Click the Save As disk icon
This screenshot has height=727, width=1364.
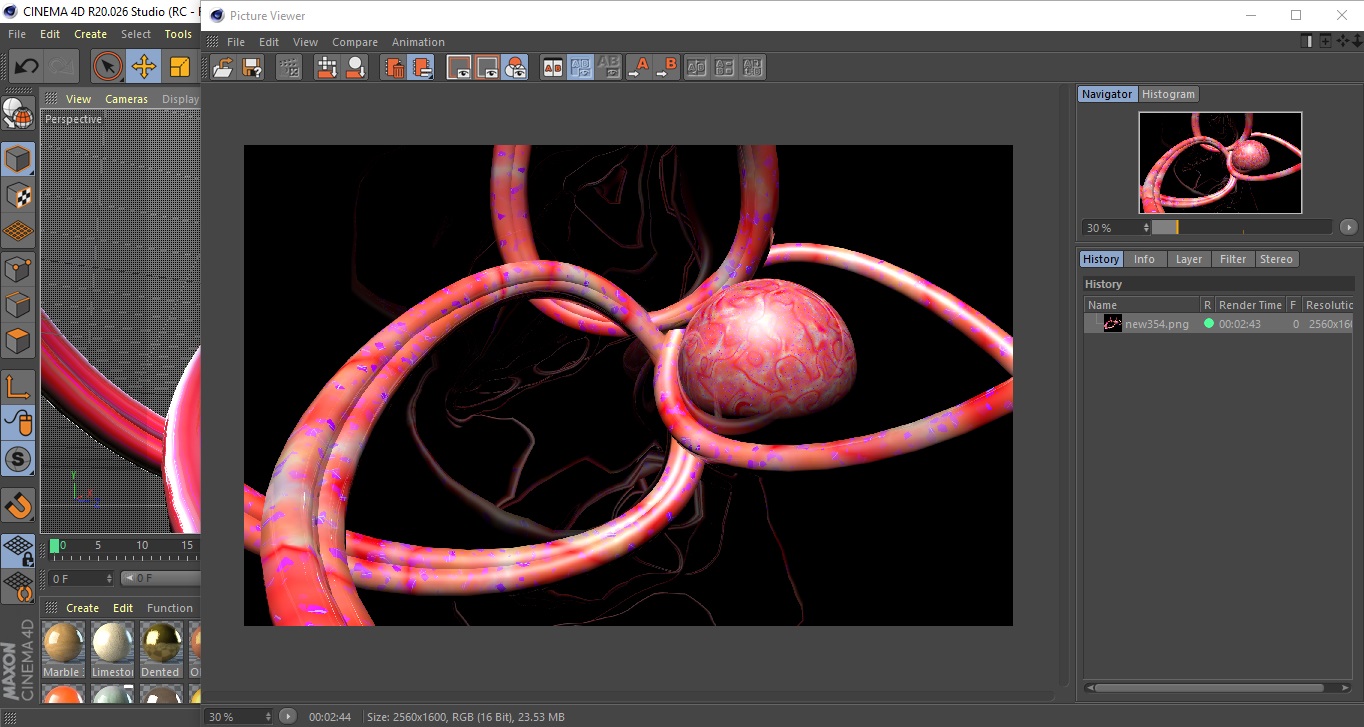(253, 68)
